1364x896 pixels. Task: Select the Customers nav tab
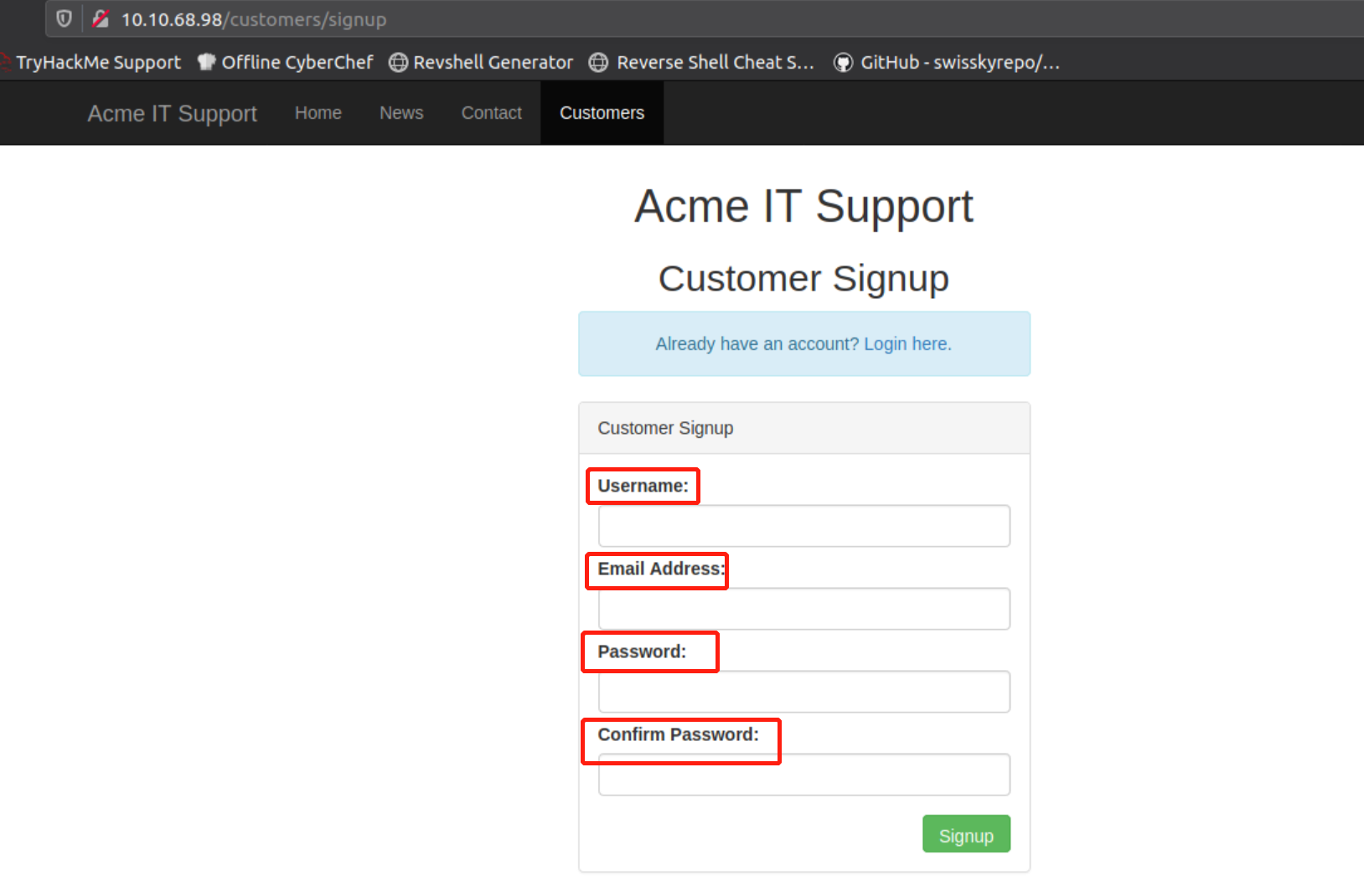pos(602,113)
